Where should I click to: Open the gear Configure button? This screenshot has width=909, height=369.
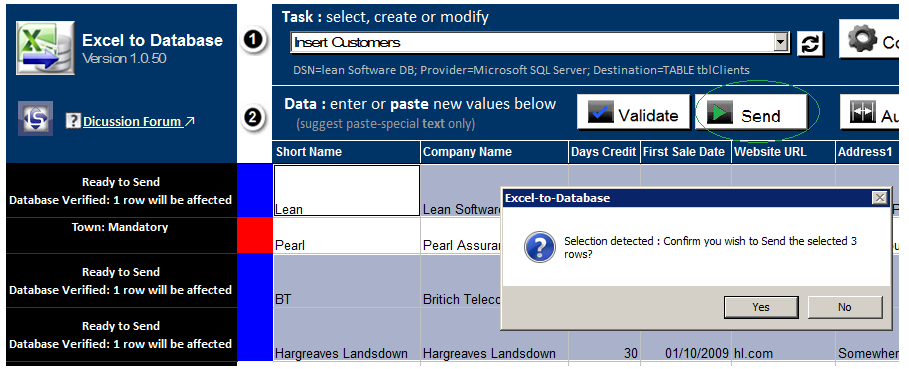pos(868,39)
